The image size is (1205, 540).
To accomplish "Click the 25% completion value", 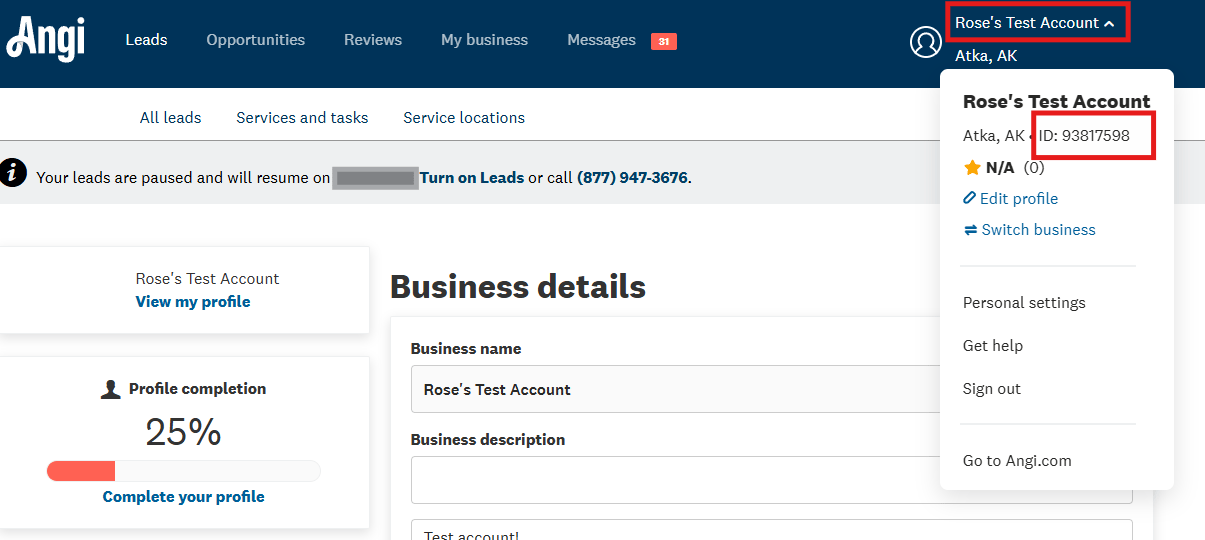I will (184, 432).
